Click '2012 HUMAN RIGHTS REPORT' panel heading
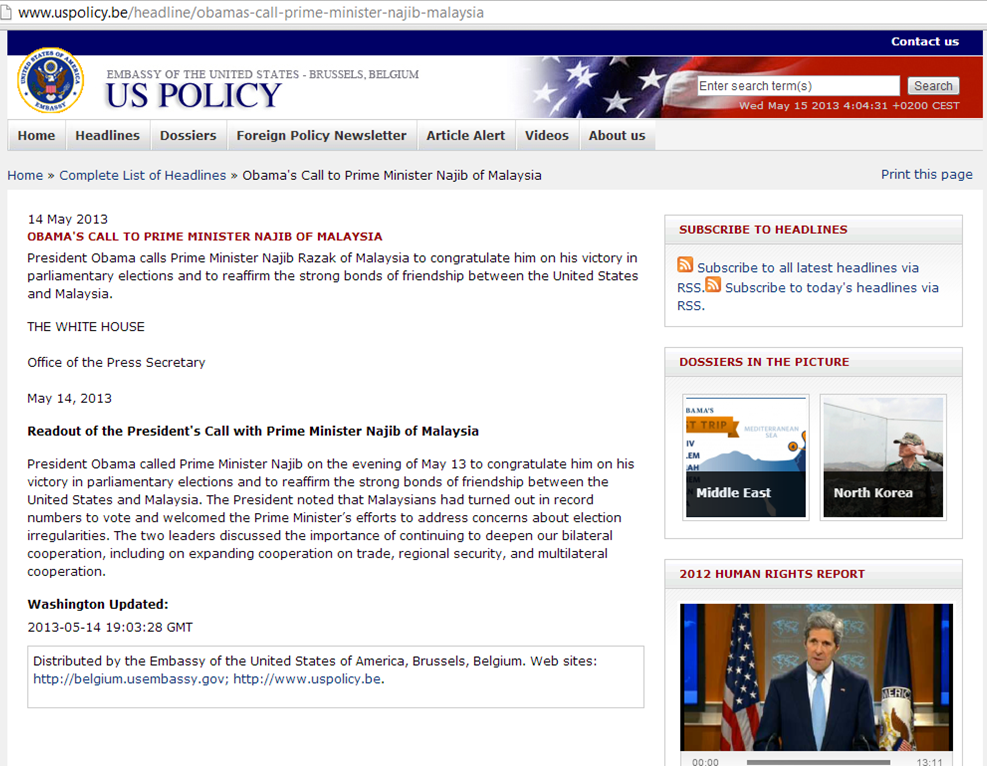Viewport: 987px width, 766px height. coord(772,574)
